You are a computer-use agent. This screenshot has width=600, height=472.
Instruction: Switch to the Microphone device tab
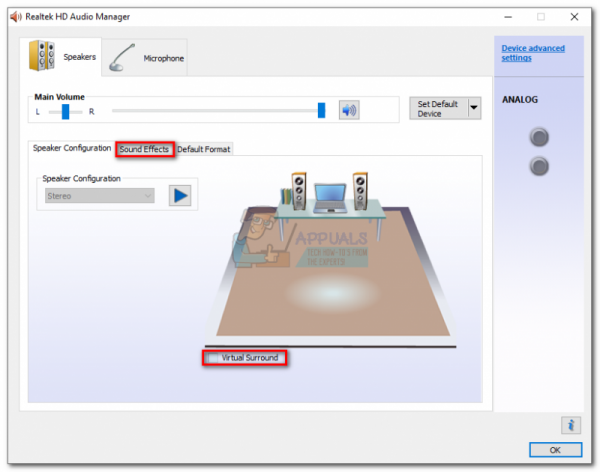tap(145, 58)
